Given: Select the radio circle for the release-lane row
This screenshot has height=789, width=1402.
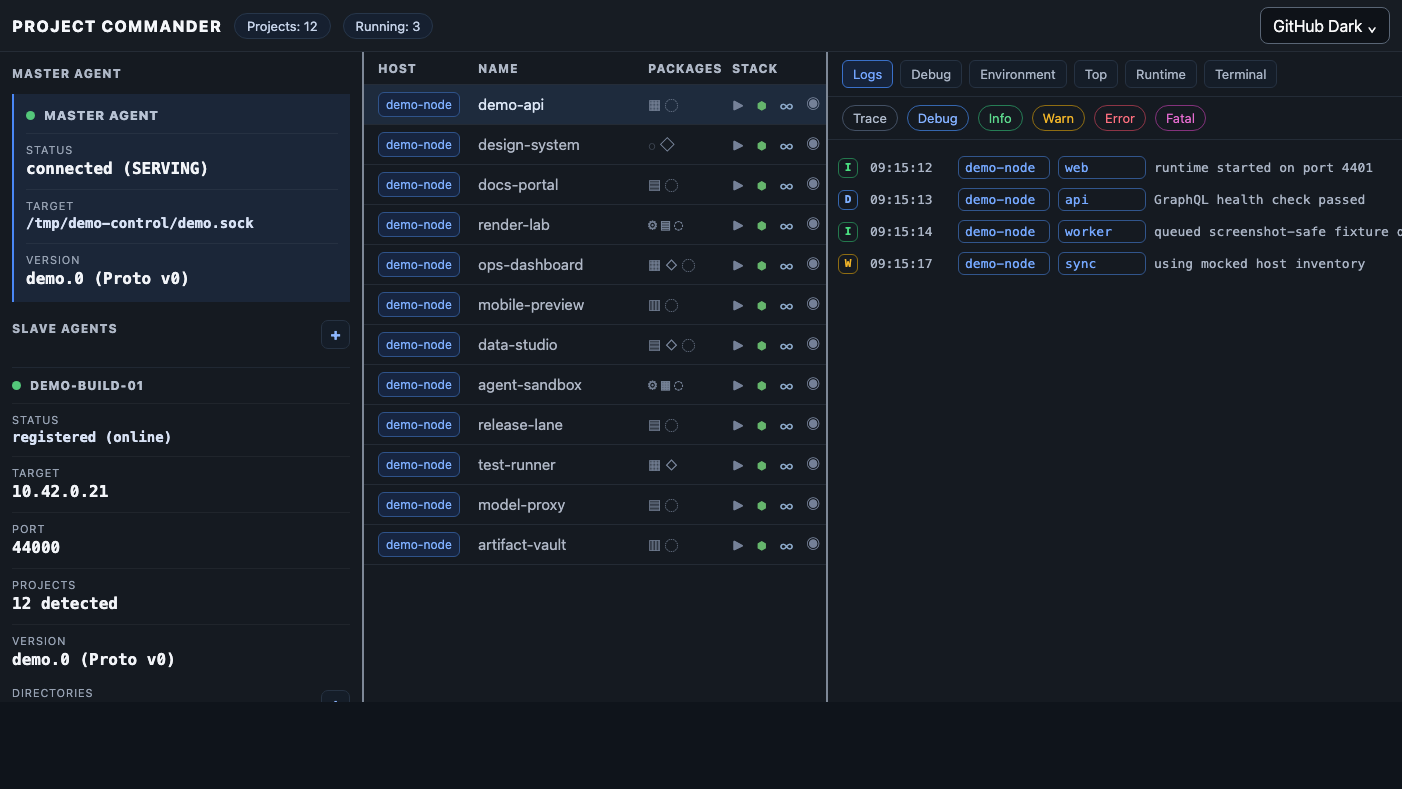Looking at the screenshot, I should click(x=813, y=424).
